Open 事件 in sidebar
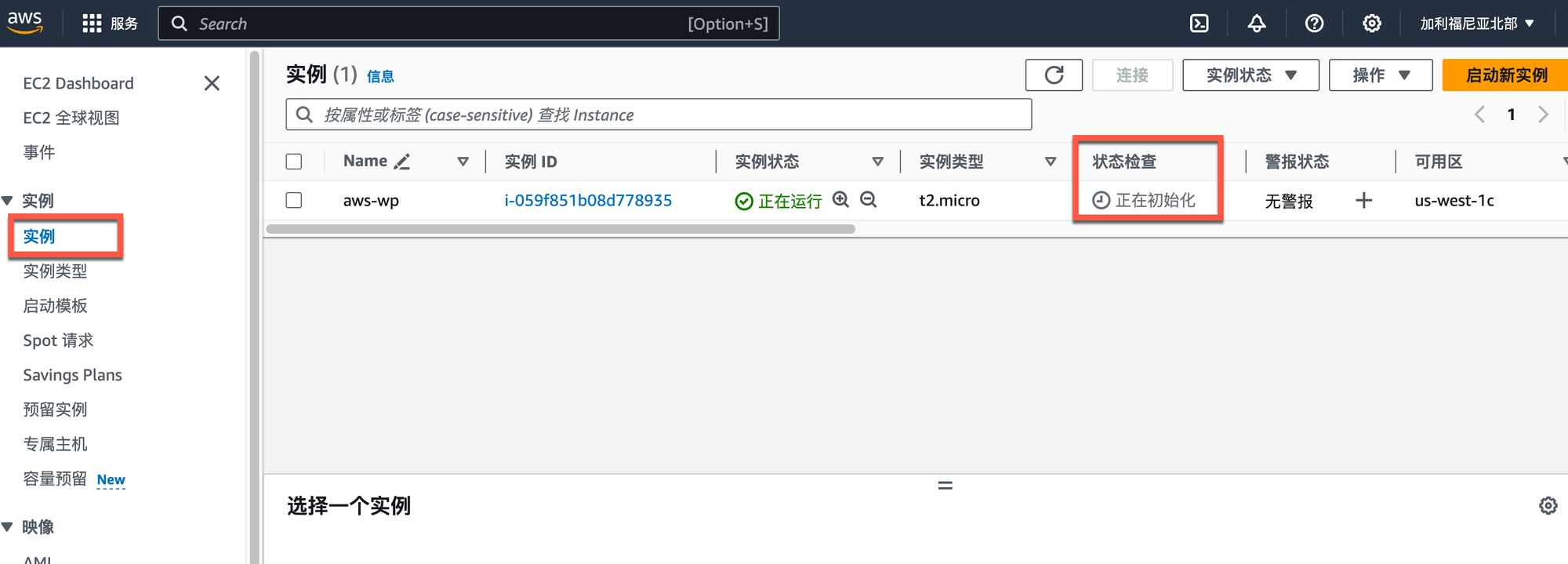 pos(39,152)
